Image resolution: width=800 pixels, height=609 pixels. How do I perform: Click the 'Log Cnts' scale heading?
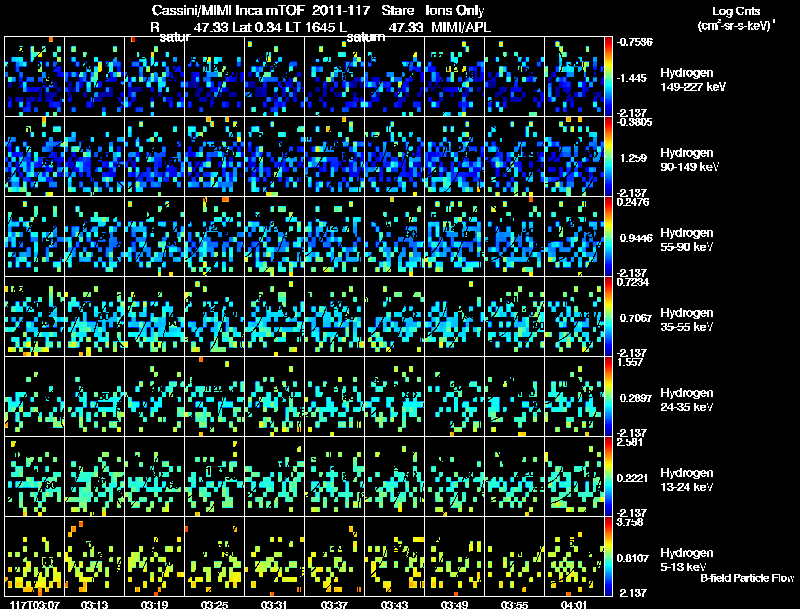pos(736,11)
